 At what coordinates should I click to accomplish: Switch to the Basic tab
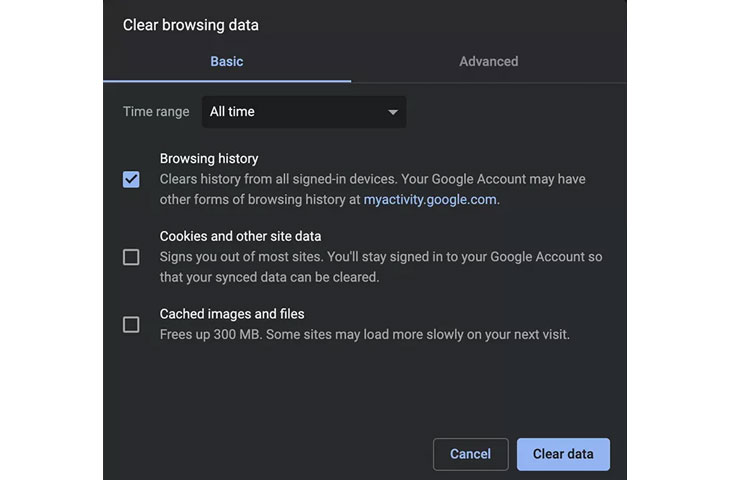point(227,61)
